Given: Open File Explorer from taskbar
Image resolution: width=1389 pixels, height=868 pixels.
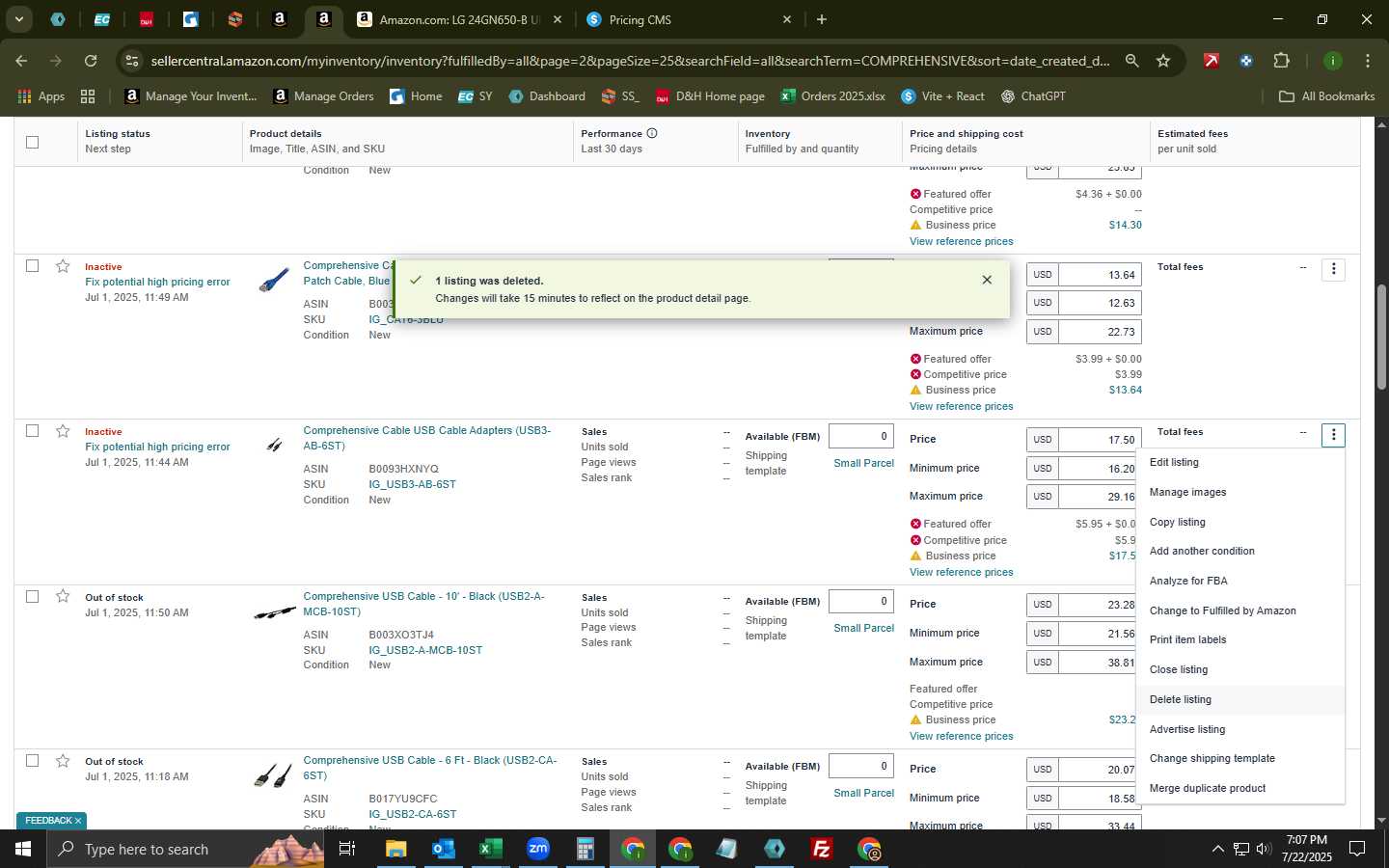Looking at the screenshot, I should point(395,849).
